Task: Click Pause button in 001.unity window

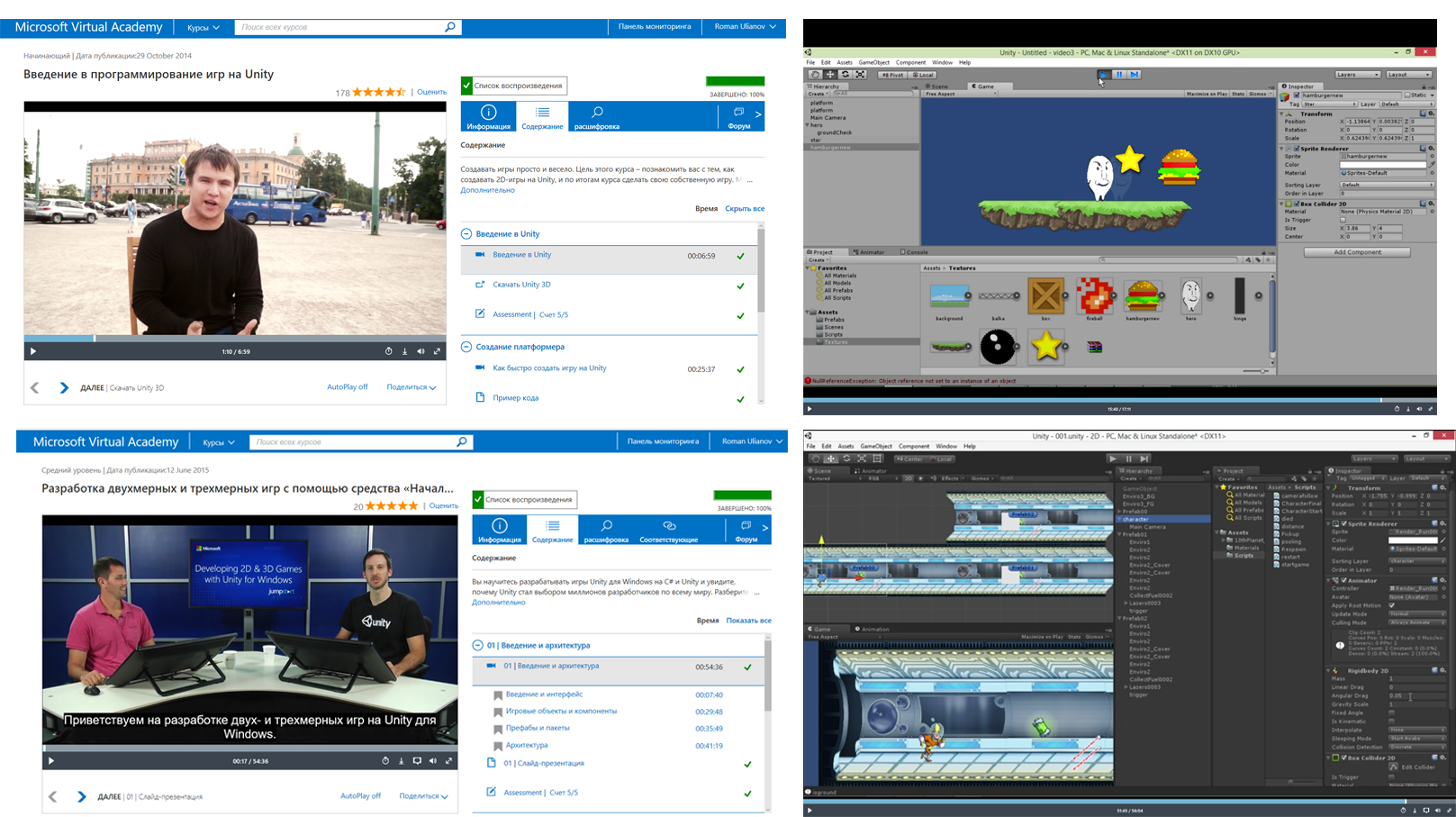Action: coord(1128,458)
